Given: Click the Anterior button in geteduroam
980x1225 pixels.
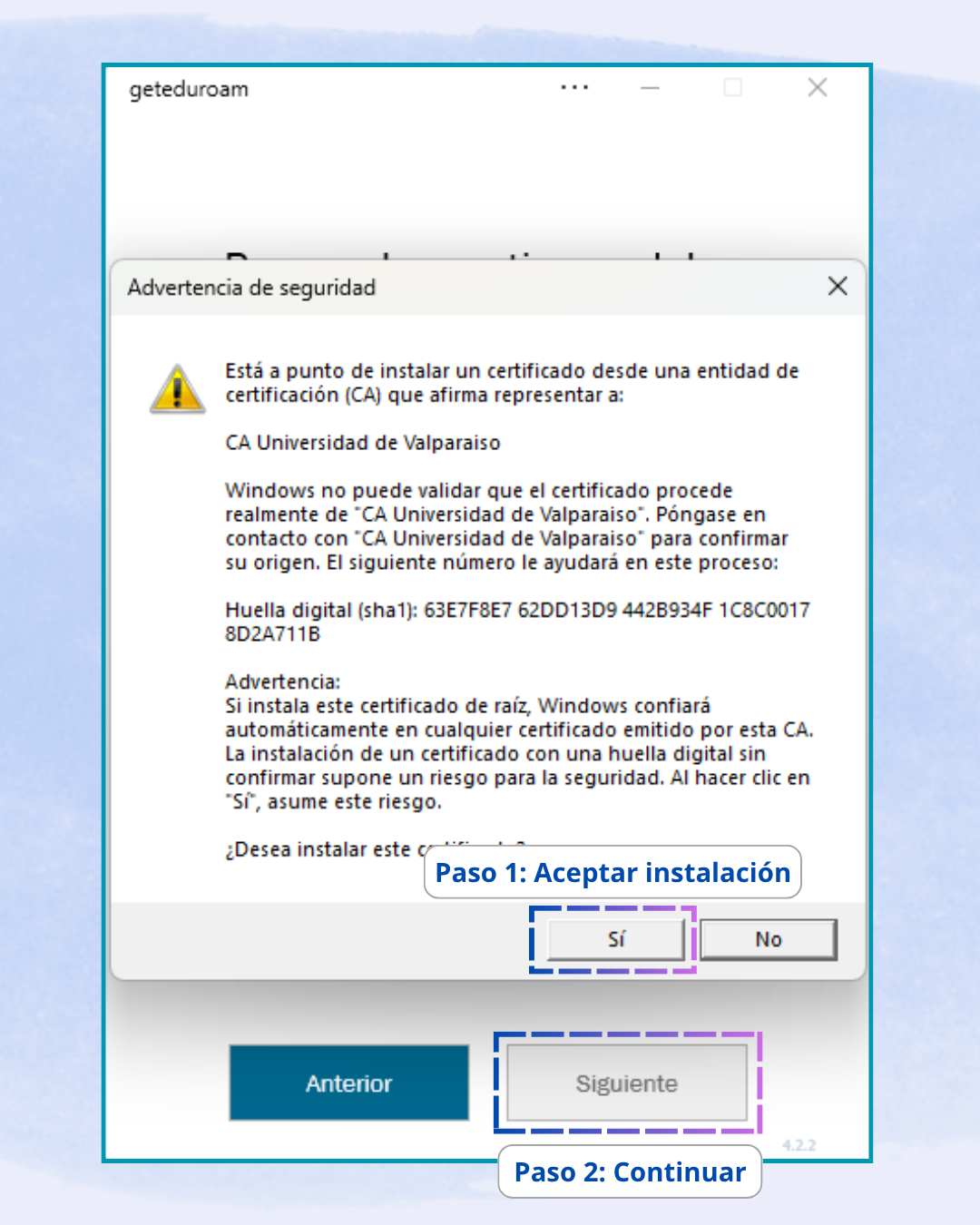Looking at the screenshot, I should click(349, 1083).
